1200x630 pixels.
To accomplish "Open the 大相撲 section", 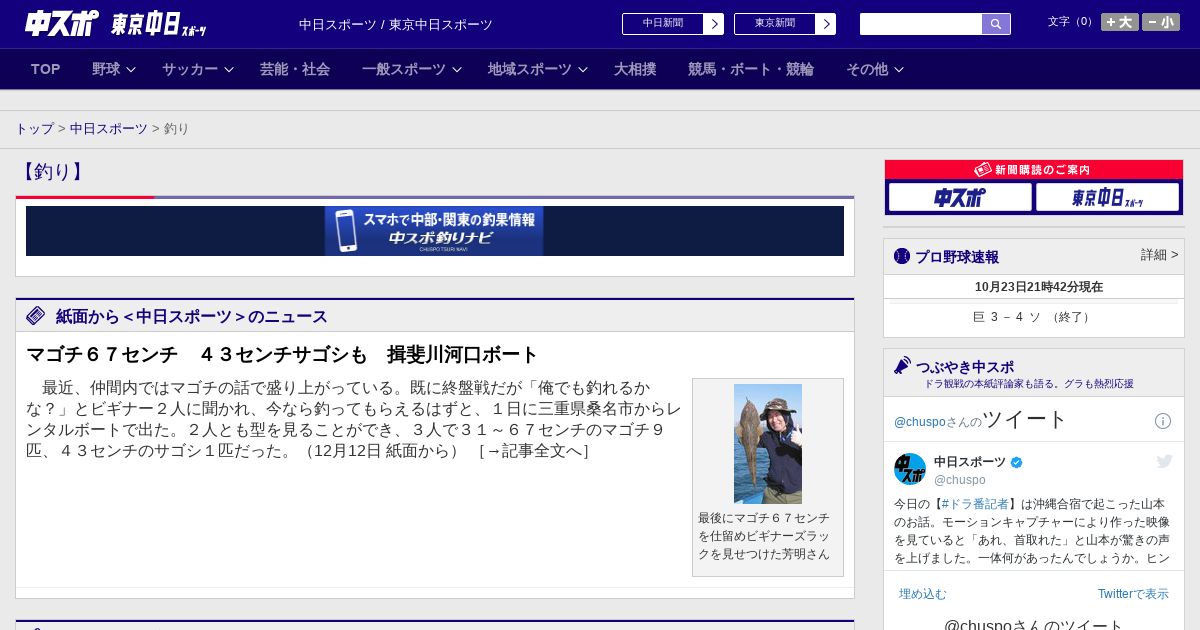I will [x=635, y=69].
